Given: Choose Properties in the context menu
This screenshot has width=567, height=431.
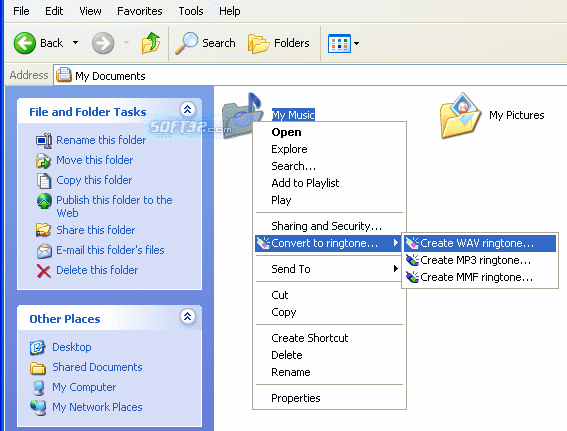Looking at the screenshot, I should [x=329, y=398].
